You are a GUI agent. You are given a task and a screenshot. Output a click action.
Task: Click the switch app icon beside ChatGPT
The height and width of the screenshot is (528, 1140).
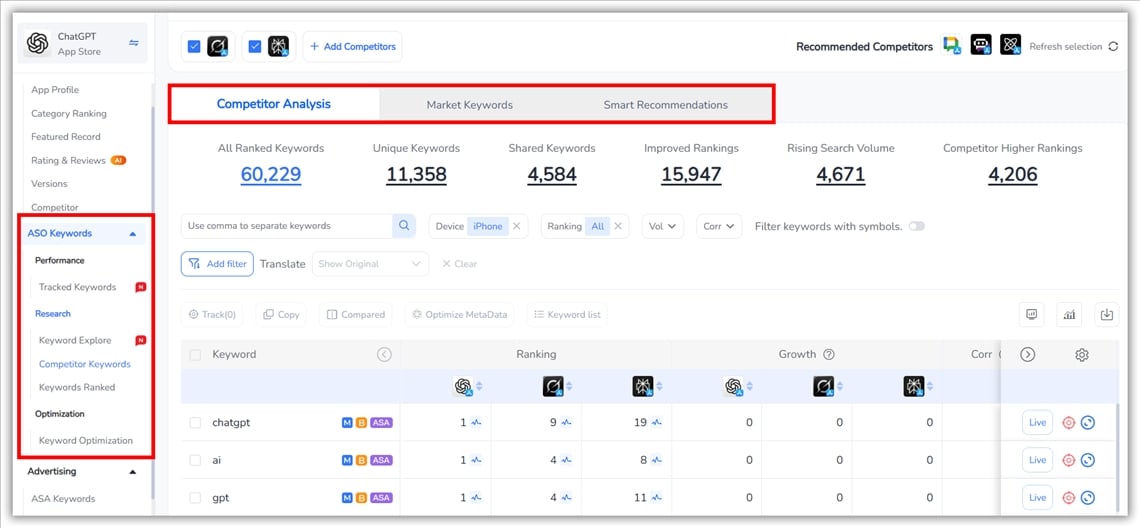coord(134,43)
